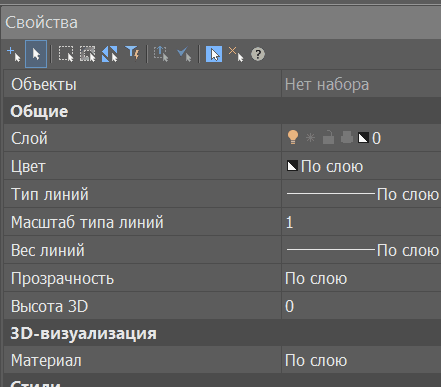Open the Цвет value 'По слою' dropdown
This screenshot has width=441, height=387.
point(332,166)
